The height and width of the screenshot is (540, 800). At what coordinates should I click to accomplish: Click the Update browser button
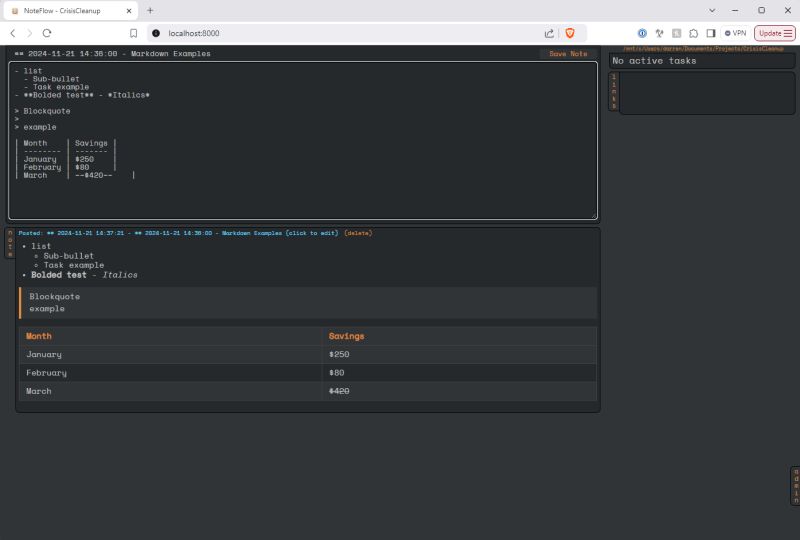tap(774, 33)
